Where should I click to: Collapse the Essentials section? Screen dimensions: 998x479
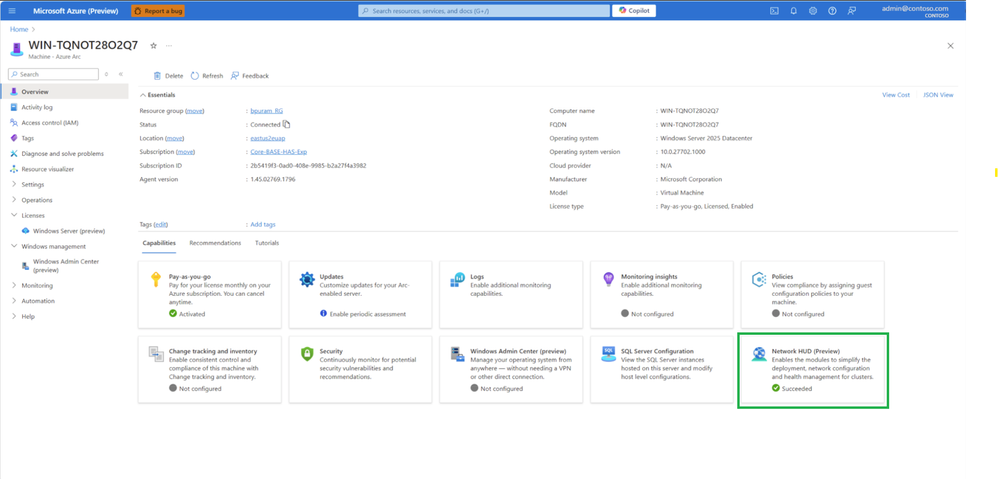tap(142, 95)
